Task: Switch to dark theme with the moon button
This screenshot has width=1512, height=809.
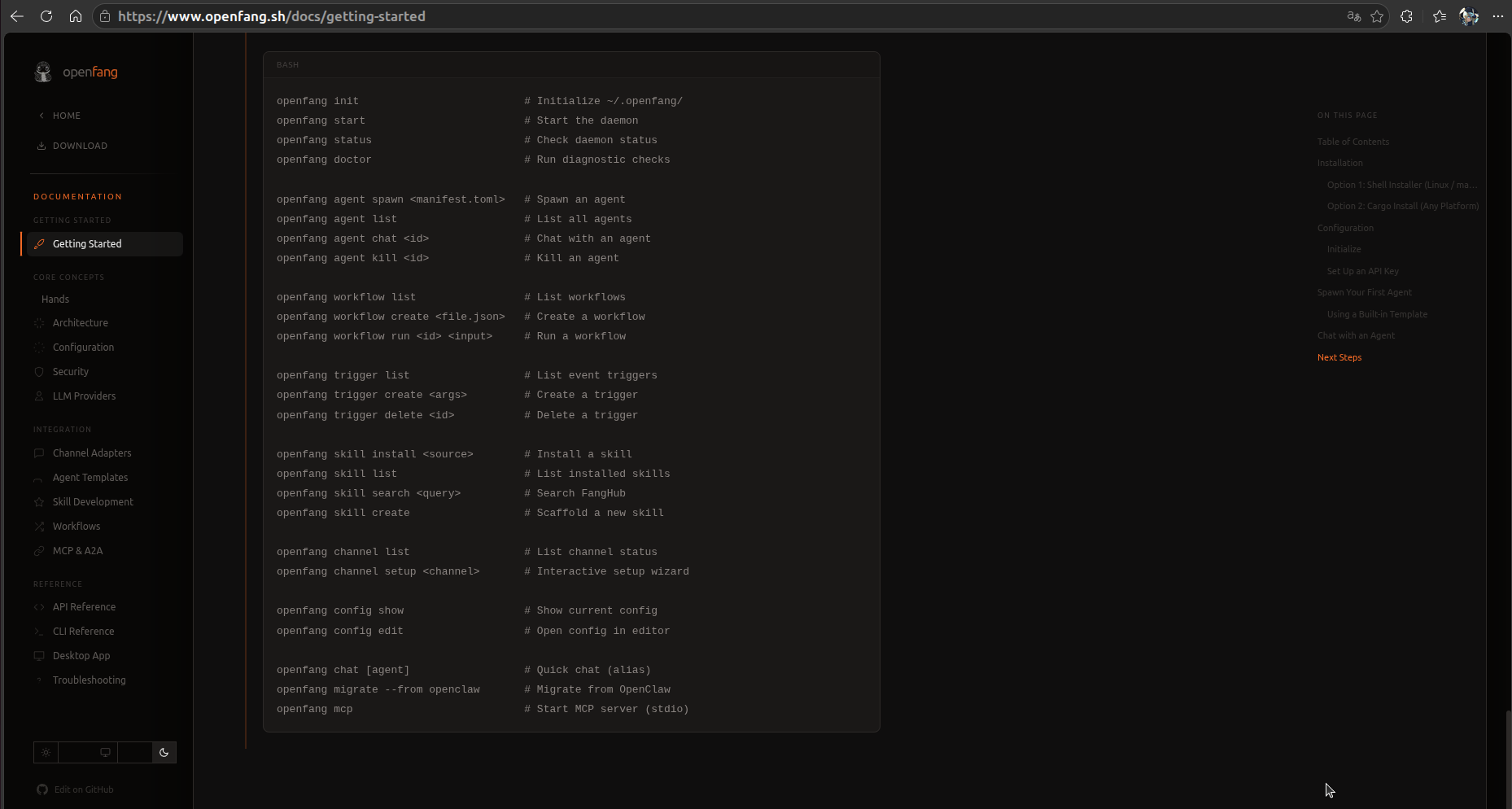Action: (164, 753)
